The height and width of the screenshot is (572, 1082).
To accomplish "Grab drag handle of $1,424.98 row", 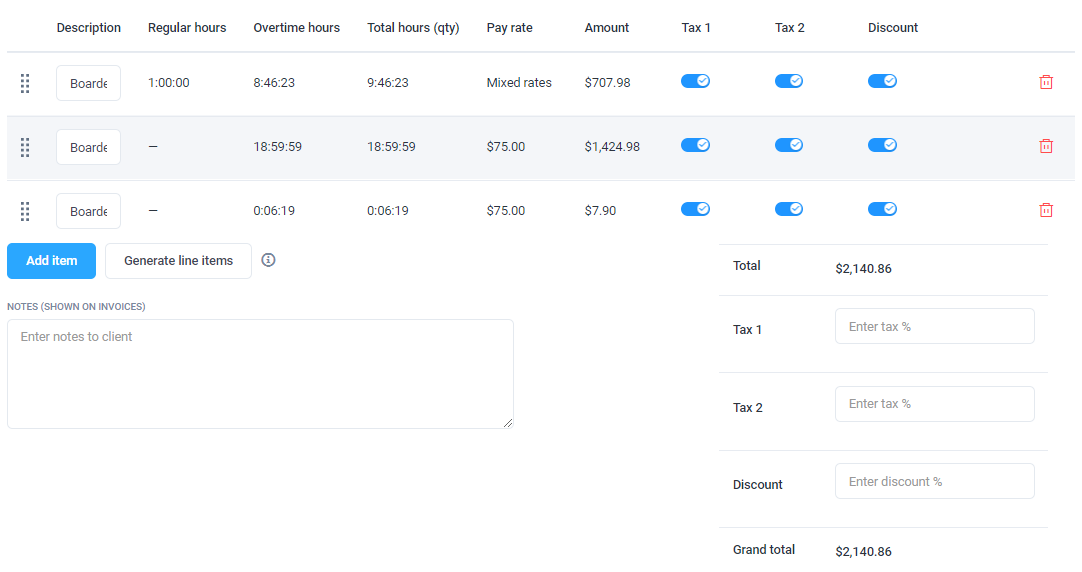I will coord(25,148).
